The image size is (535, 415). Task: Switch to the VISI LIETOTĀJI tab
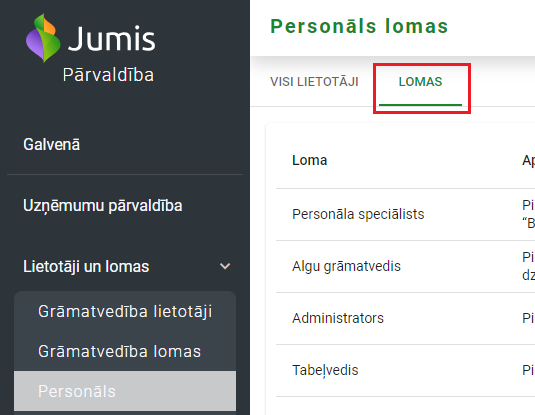pos(314,82)
